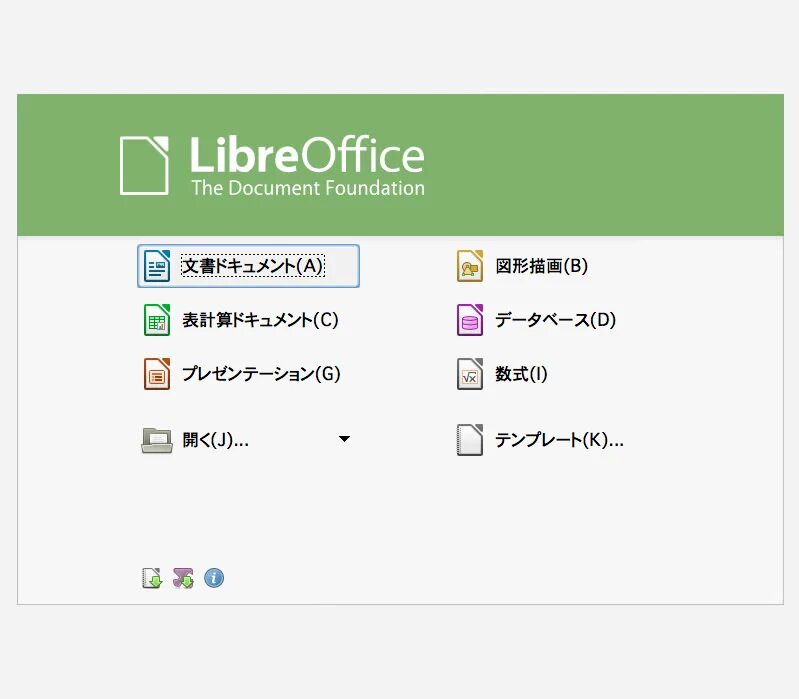
Task: Click the 開く(J)... text
Action: pyautogui.click(x=215, y=440)
